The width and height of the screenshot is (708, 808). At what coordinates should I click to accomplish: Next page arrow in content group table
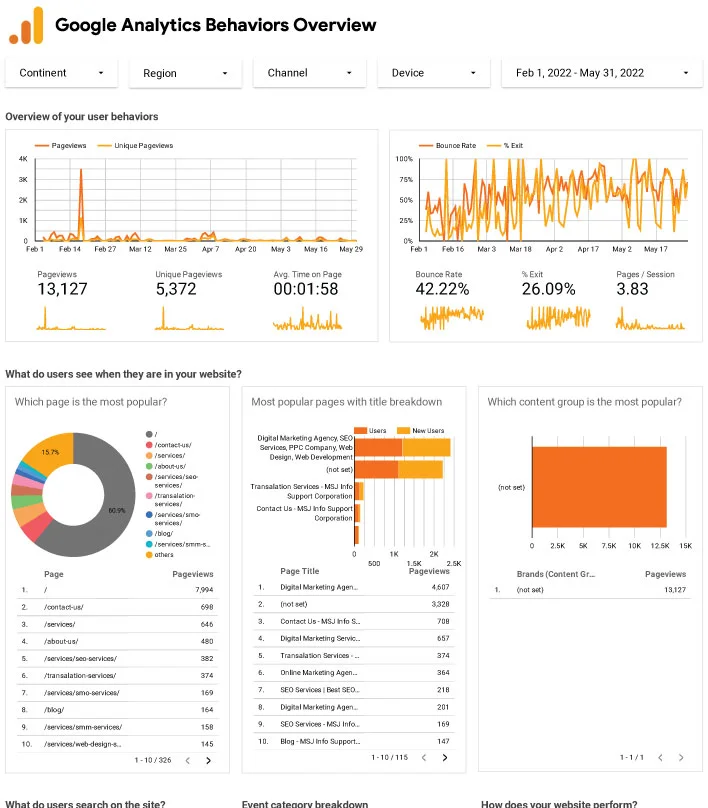click(x=680, y=758)
